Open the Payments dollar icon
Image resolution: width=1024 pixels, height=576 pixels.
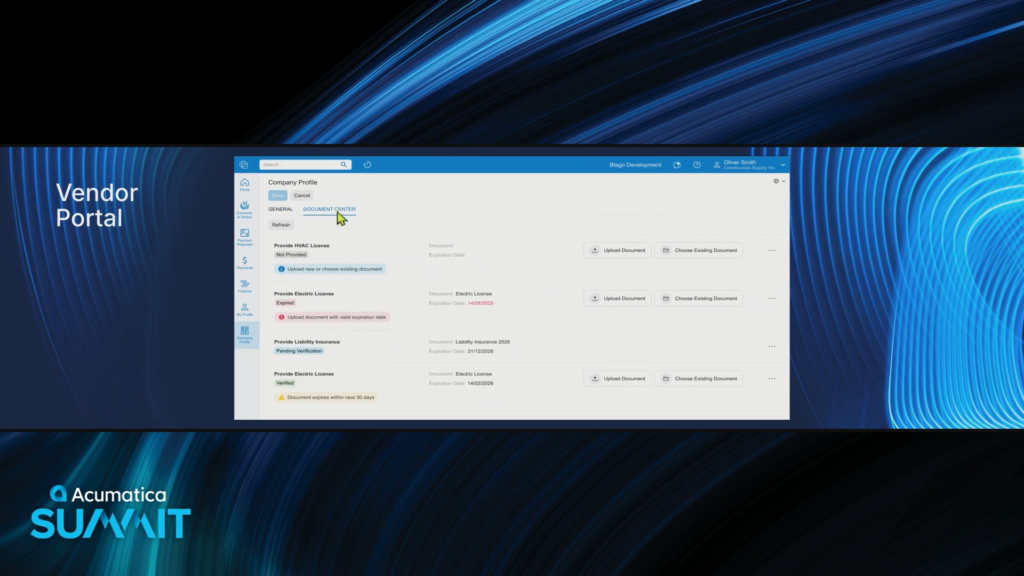click(x=245, y=262)
